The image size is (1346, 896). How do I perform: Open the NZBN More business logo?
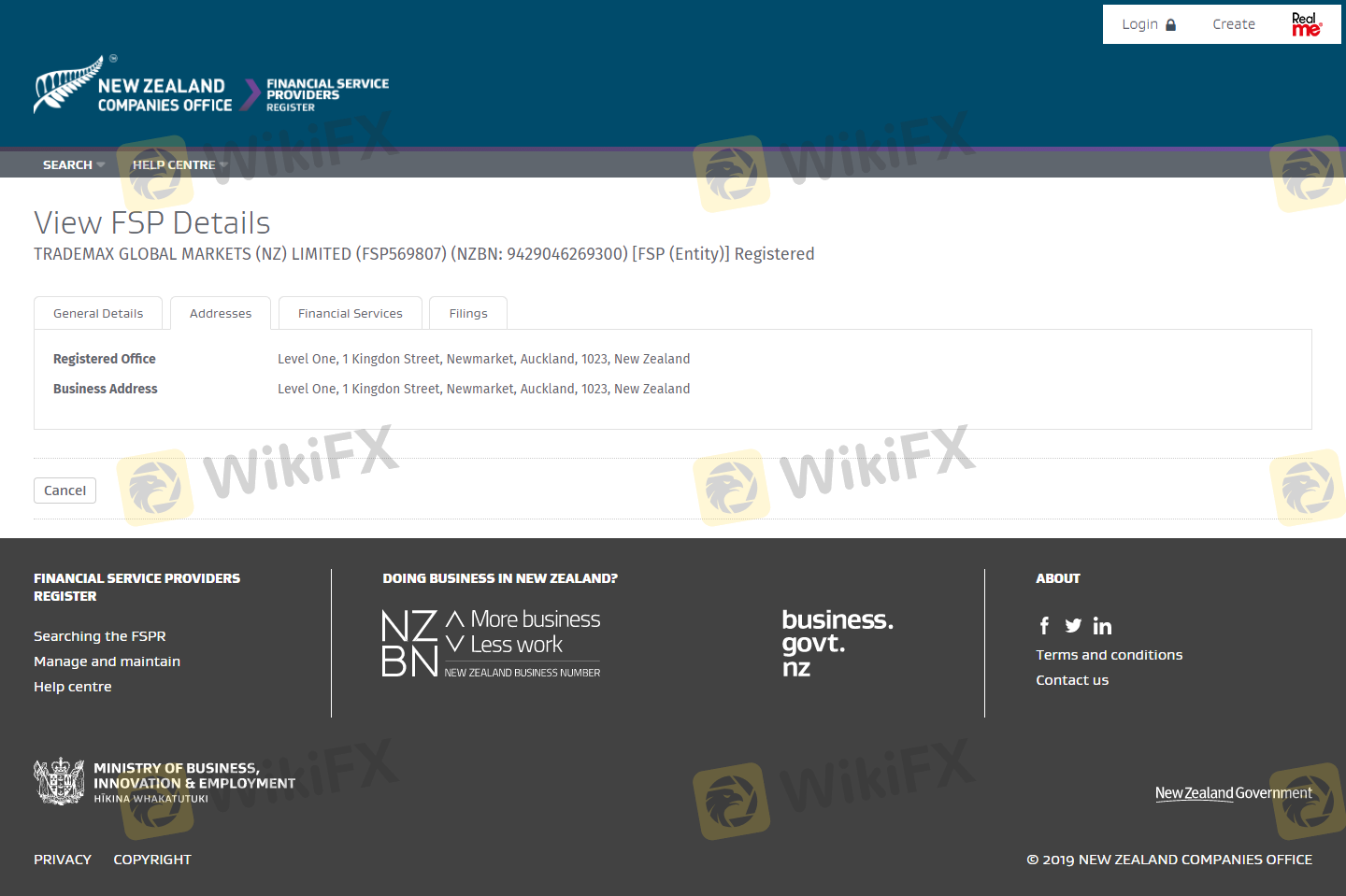click(491, 644)
